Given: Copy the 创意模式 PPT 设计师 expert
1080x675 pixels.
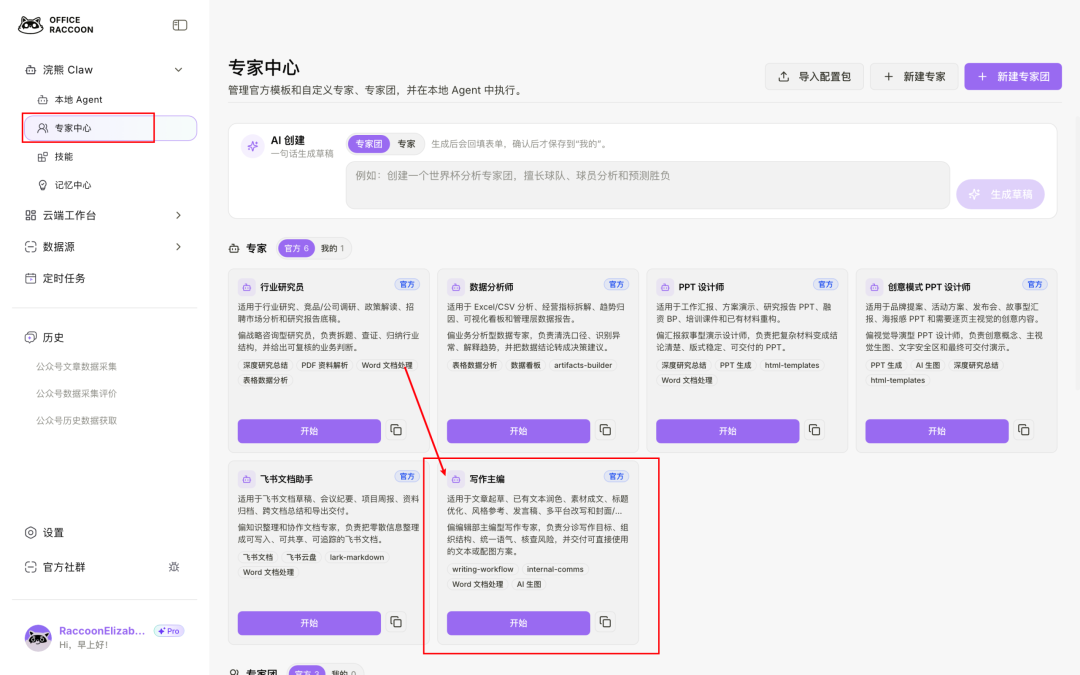Looking at the screenshot, I should click(x=1024, y=430).
